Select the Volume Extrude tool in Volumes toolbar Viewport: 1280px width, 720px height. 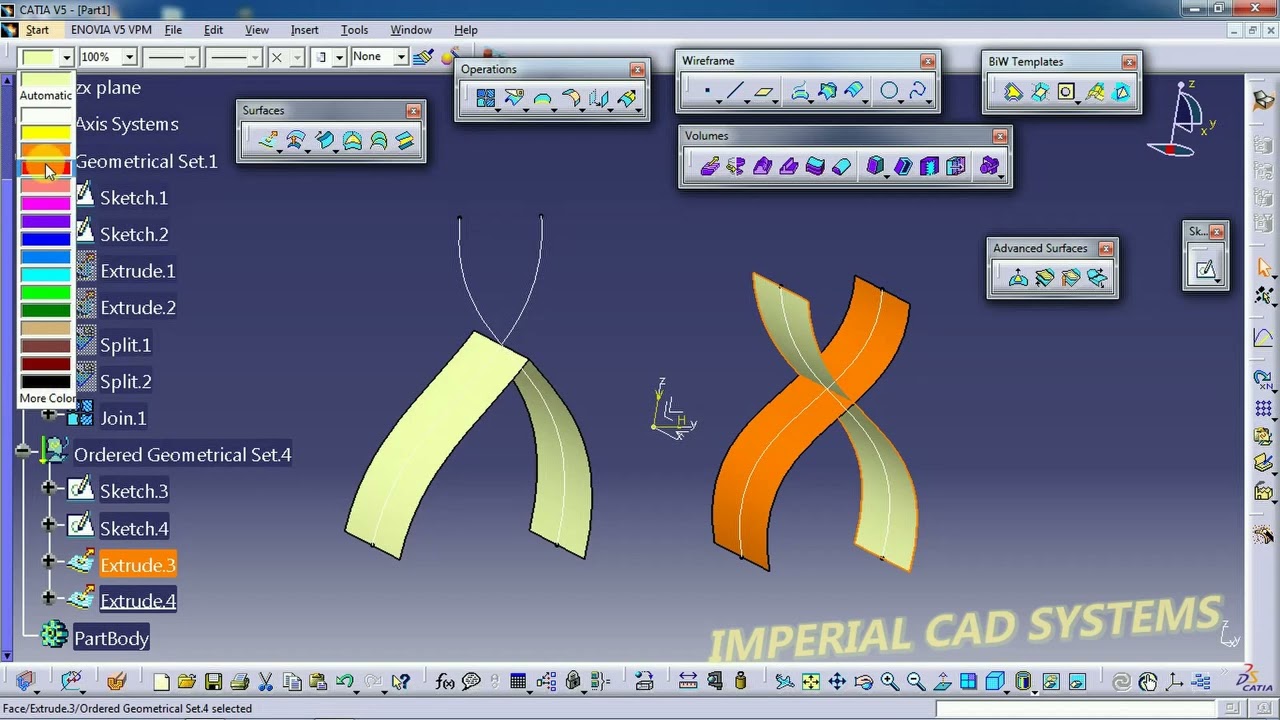(709, 166)
